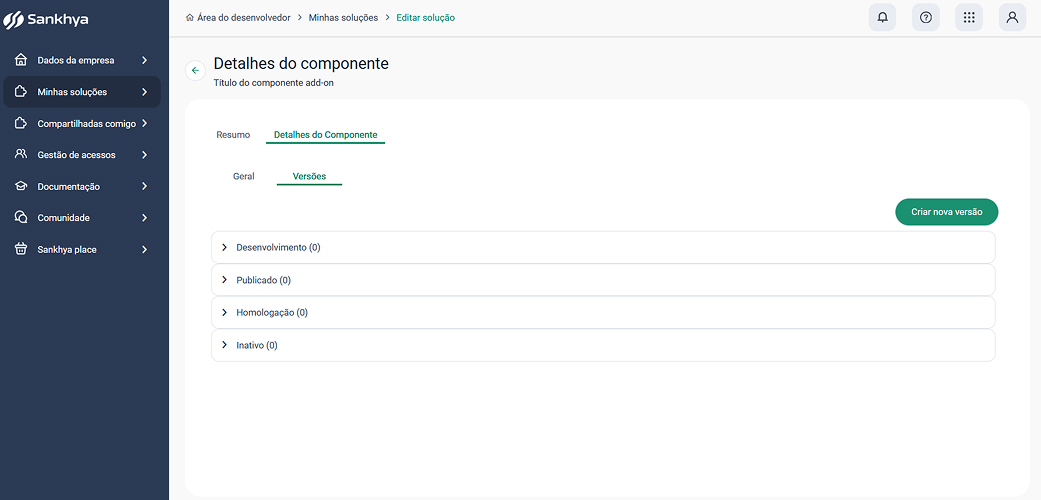Expand Documentação submenu arrow
Viewport: 1041px width, 500px height.
pos(145,187)
